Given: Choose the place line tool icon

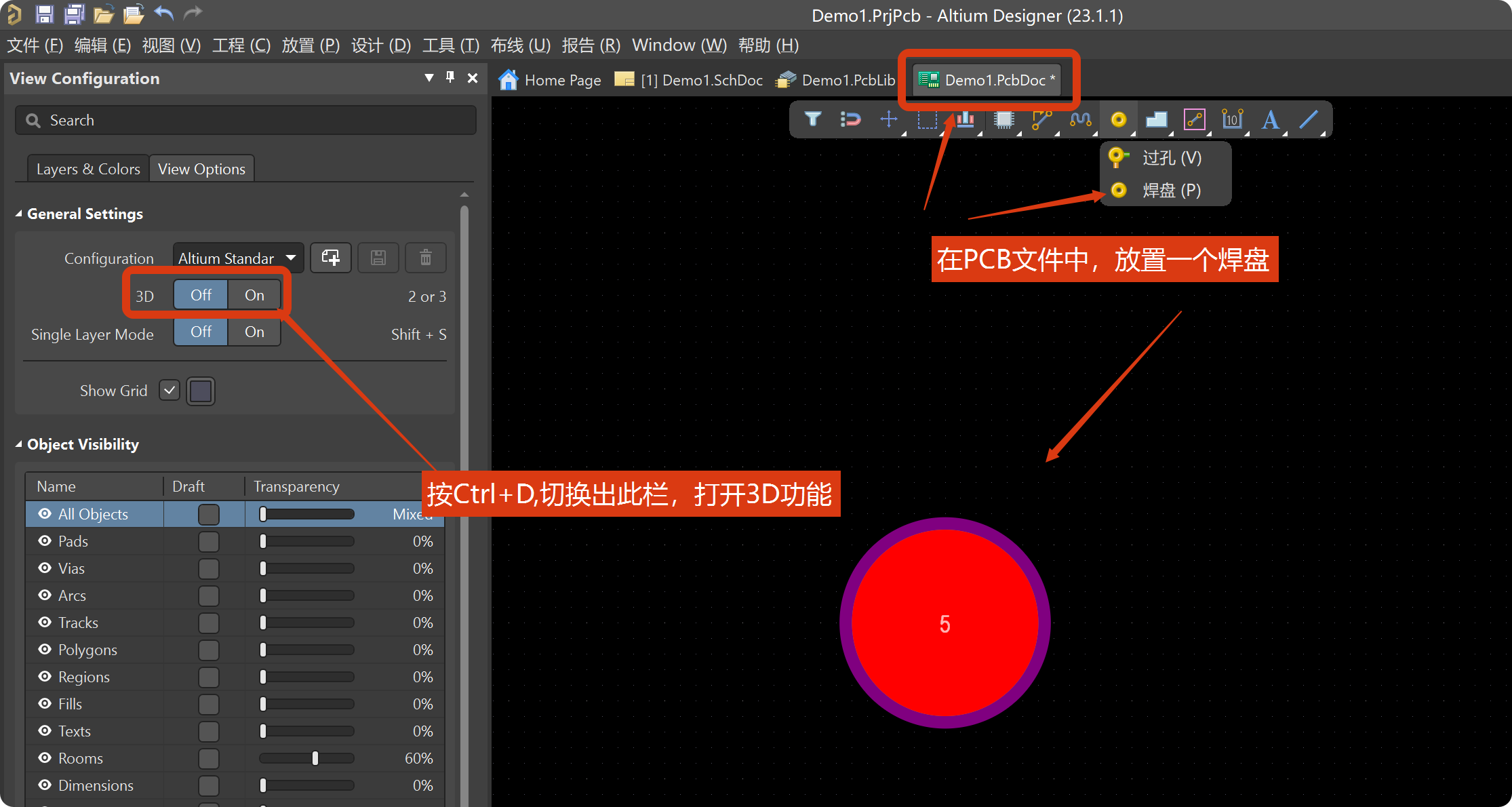Looking at the screenshot, I should pos(1308,120).
